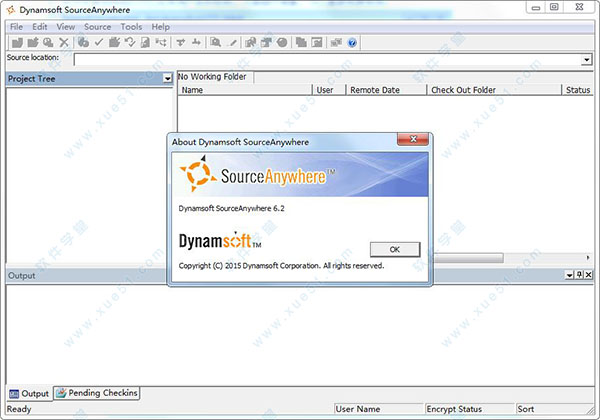The height and width of the screenshot is (420, 600).
Task: Open the File menu
Action: pyautogui.click(x=16, y=27)
